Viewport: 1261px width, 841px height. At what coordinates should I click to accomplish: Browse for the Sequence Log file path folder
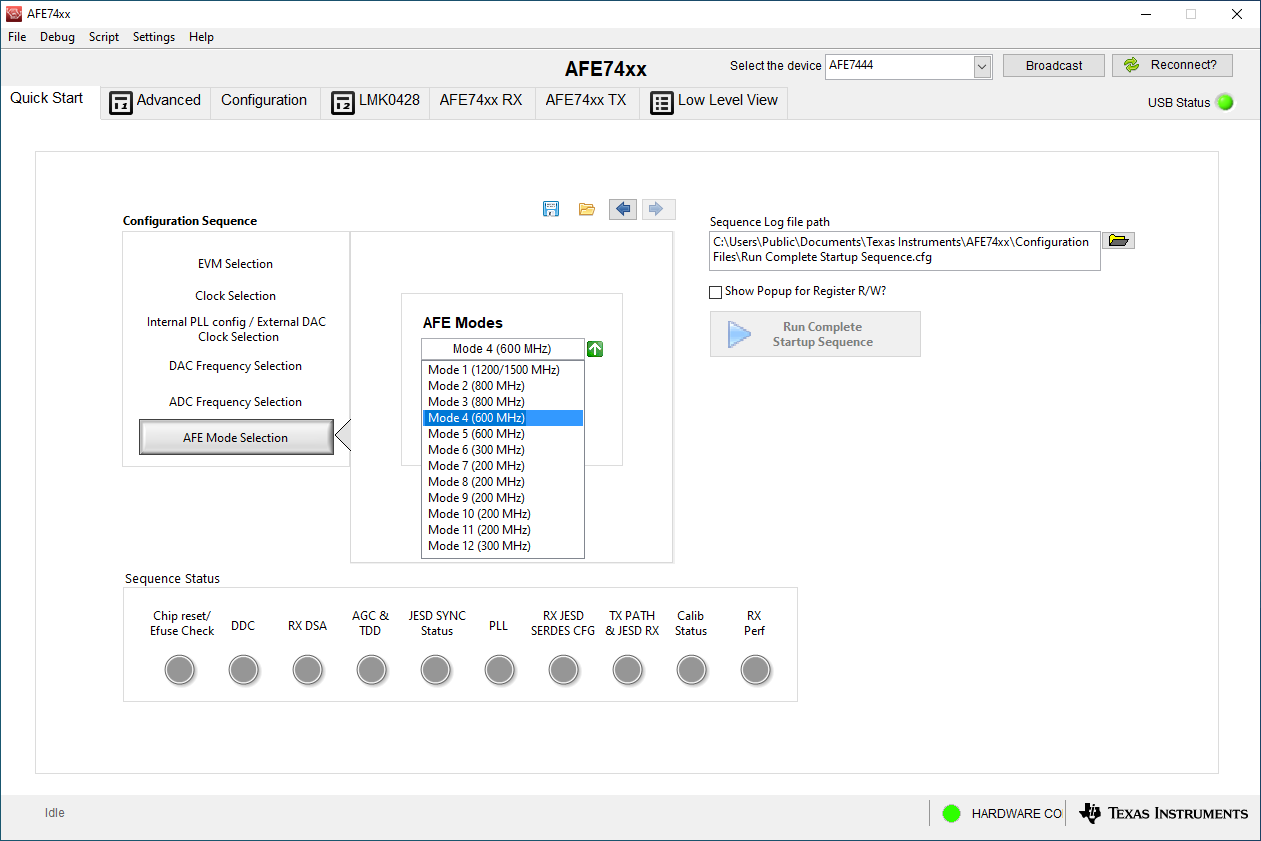click(1118, 240)
